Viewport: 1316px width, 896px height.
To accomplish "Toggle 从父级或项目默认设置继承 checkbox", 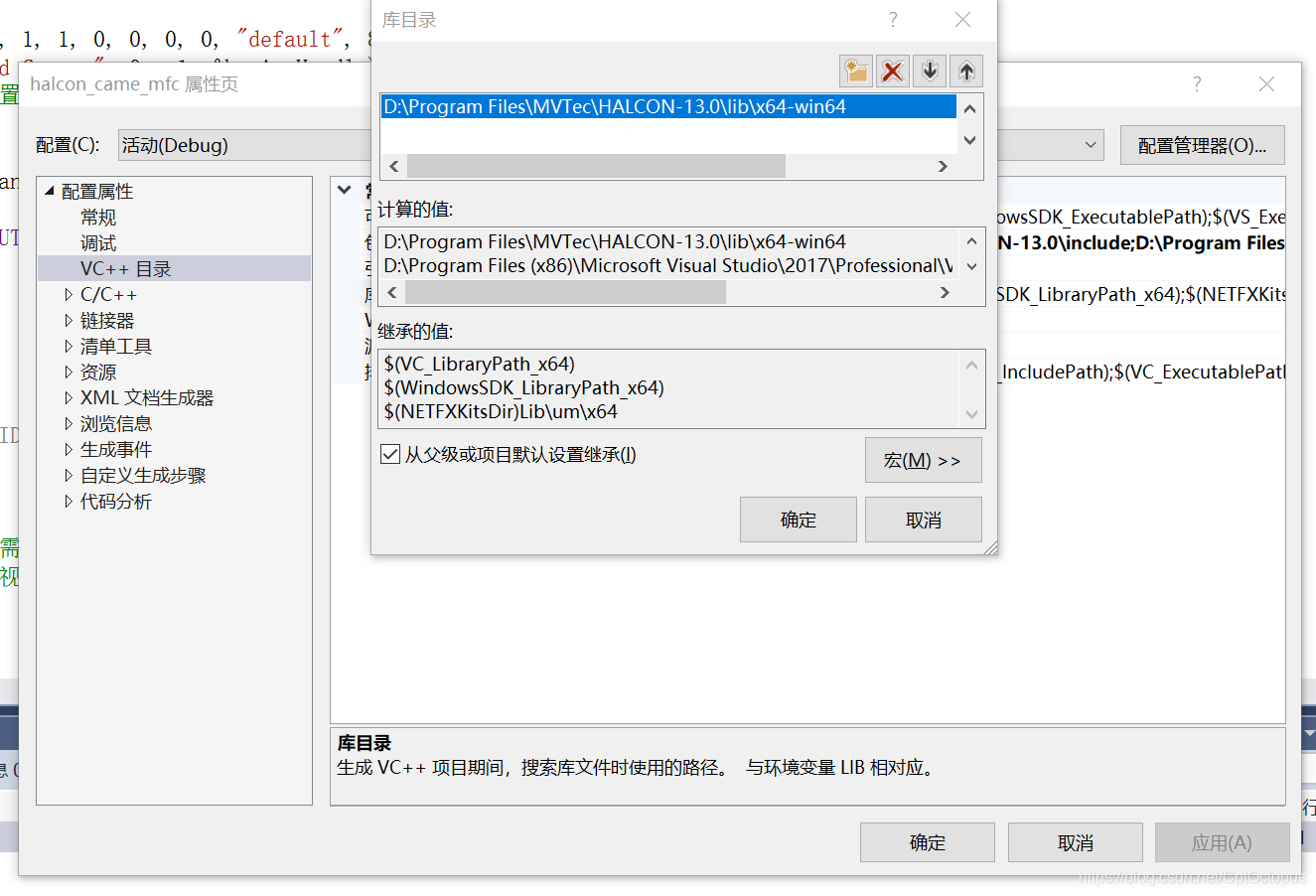I will pyautogui.click(x=390, y=455).
